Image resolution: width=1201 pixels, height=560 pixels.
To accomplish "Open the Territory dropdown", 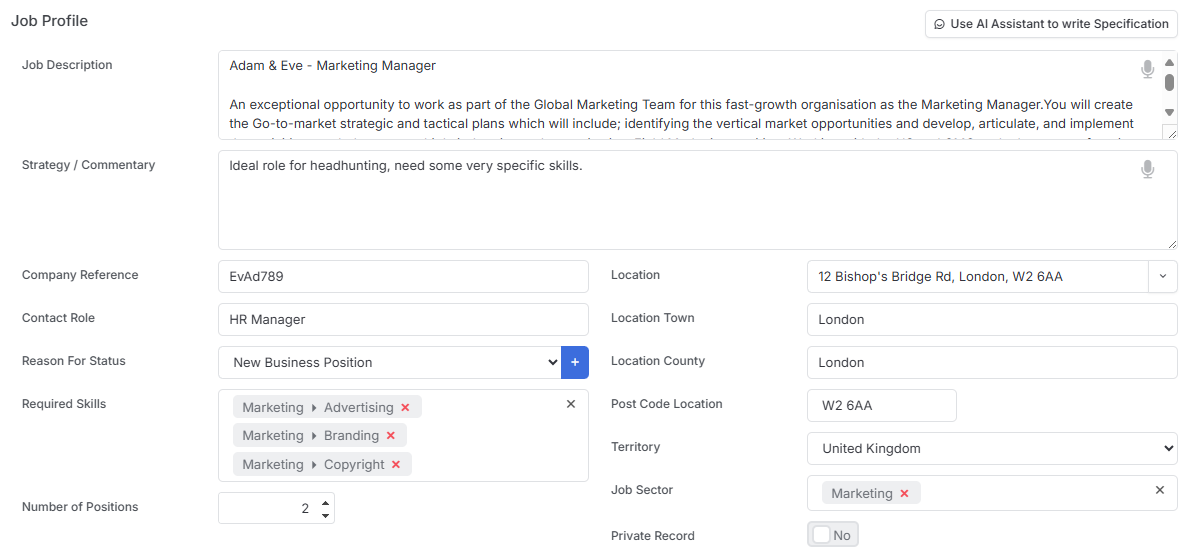I will (992, 448).
